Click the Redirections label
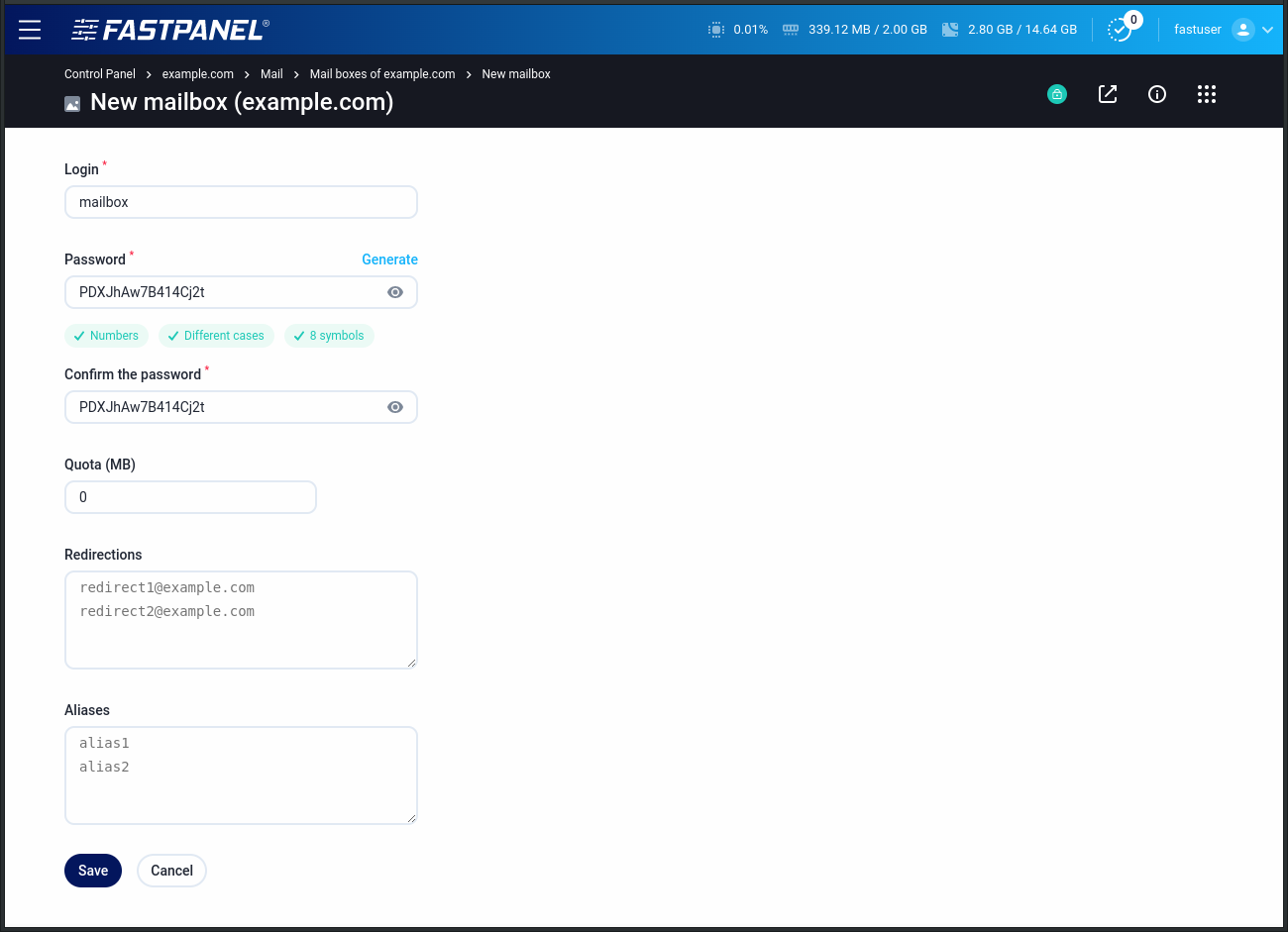Screen dimensions: 1288x932 (x=103, y=555)
